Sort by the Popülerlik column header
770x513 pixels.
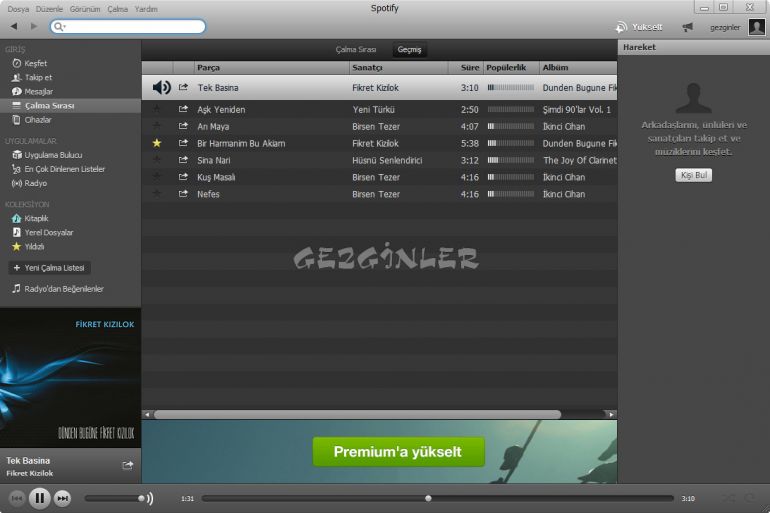[511, 68]
